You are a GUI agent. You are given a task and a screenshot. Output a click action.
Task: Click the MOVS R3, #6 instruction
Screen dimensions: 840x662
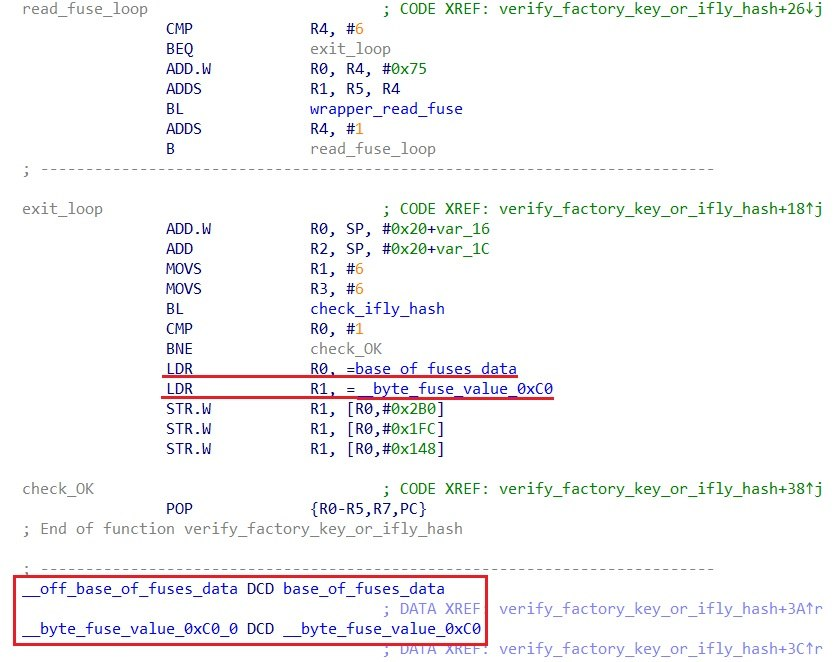point(265,289)
